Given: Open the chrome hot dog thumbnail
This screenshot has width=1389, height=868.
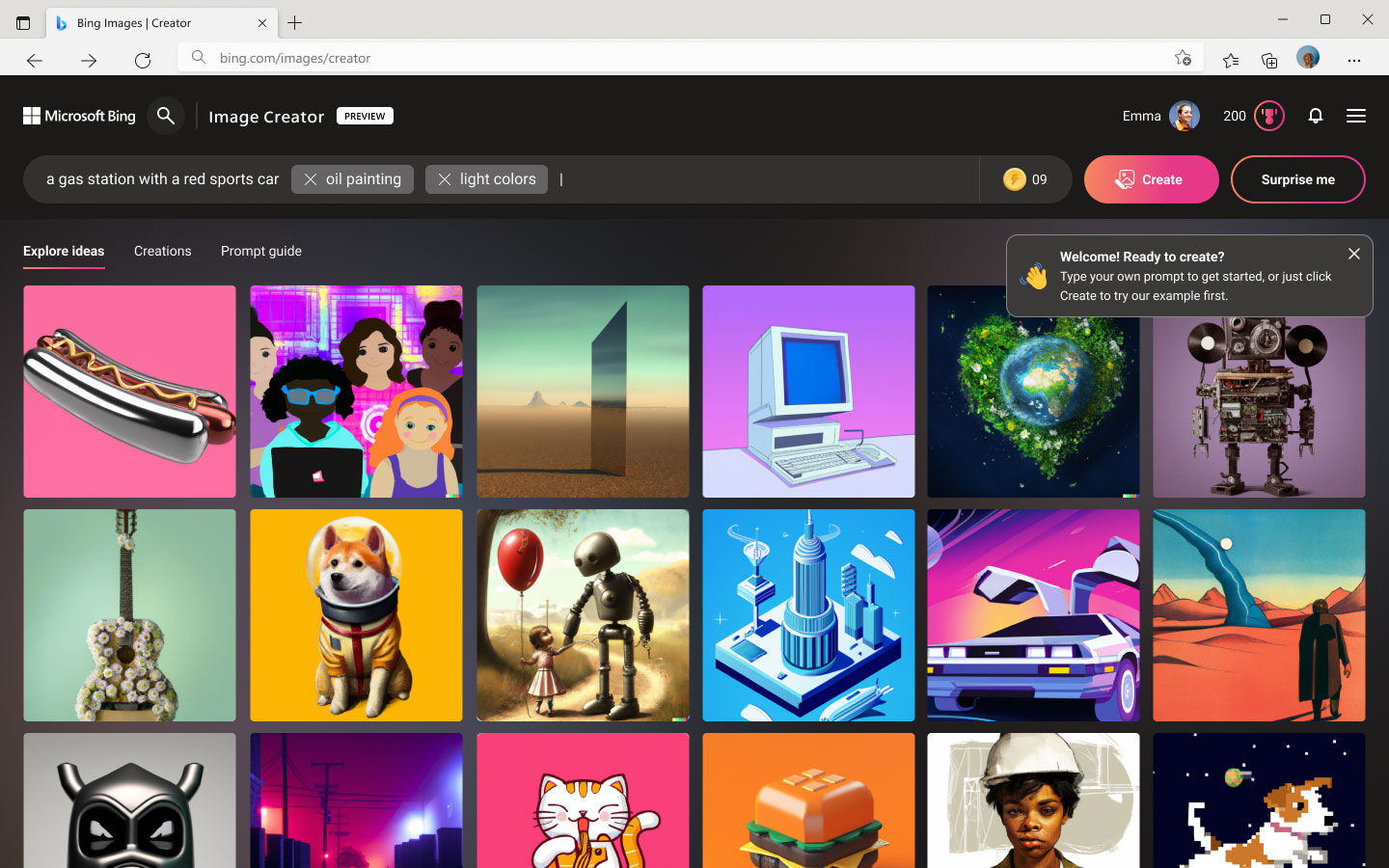Looking at the screenshot, I should 129,392.
